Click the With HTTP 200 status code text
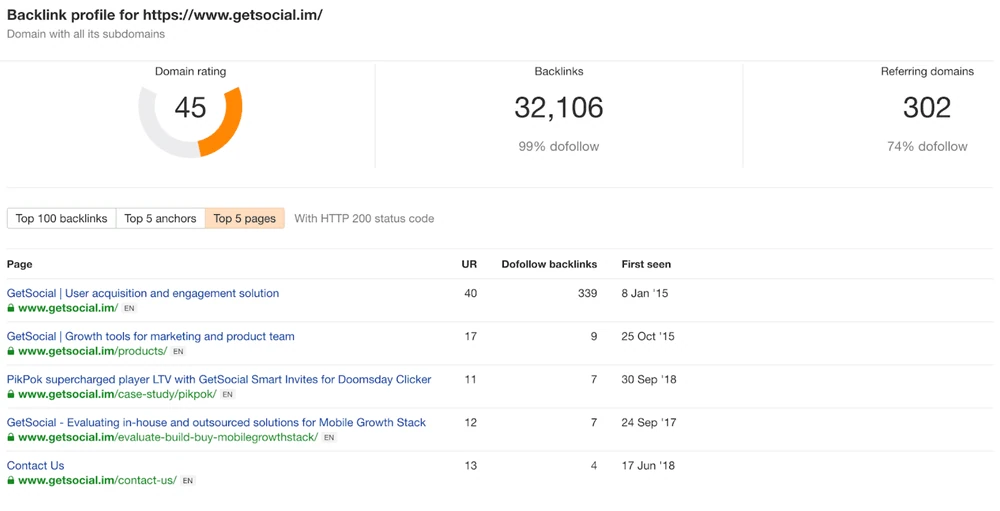 point(364,218)
